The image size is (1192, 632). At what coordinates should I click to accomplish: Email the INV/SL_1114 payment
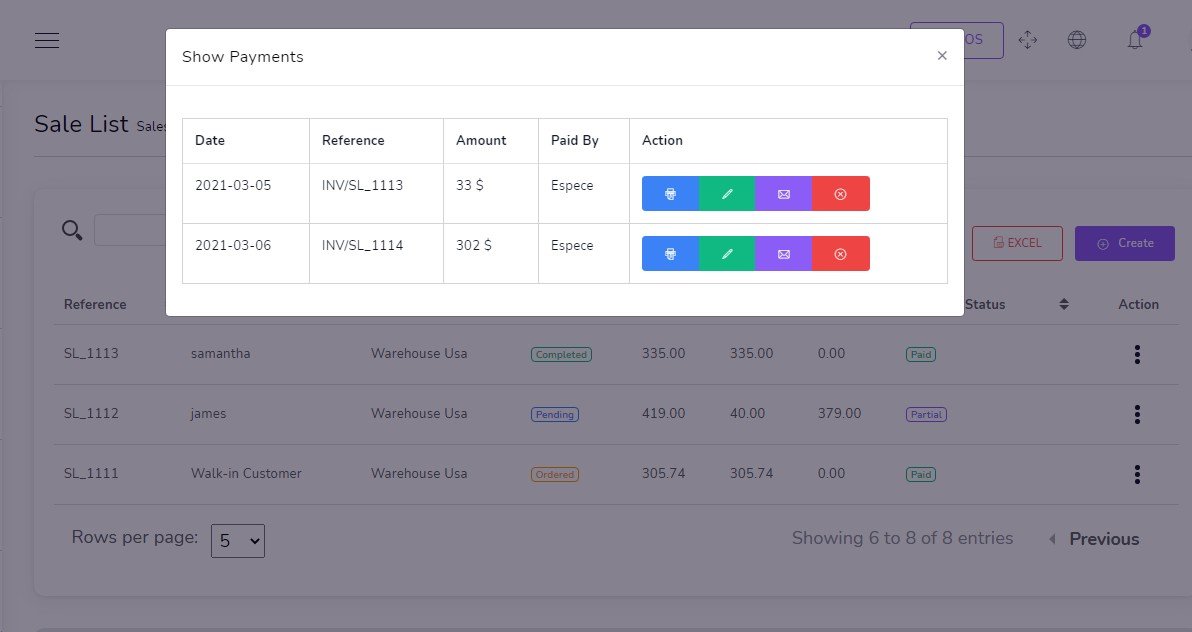784,254
